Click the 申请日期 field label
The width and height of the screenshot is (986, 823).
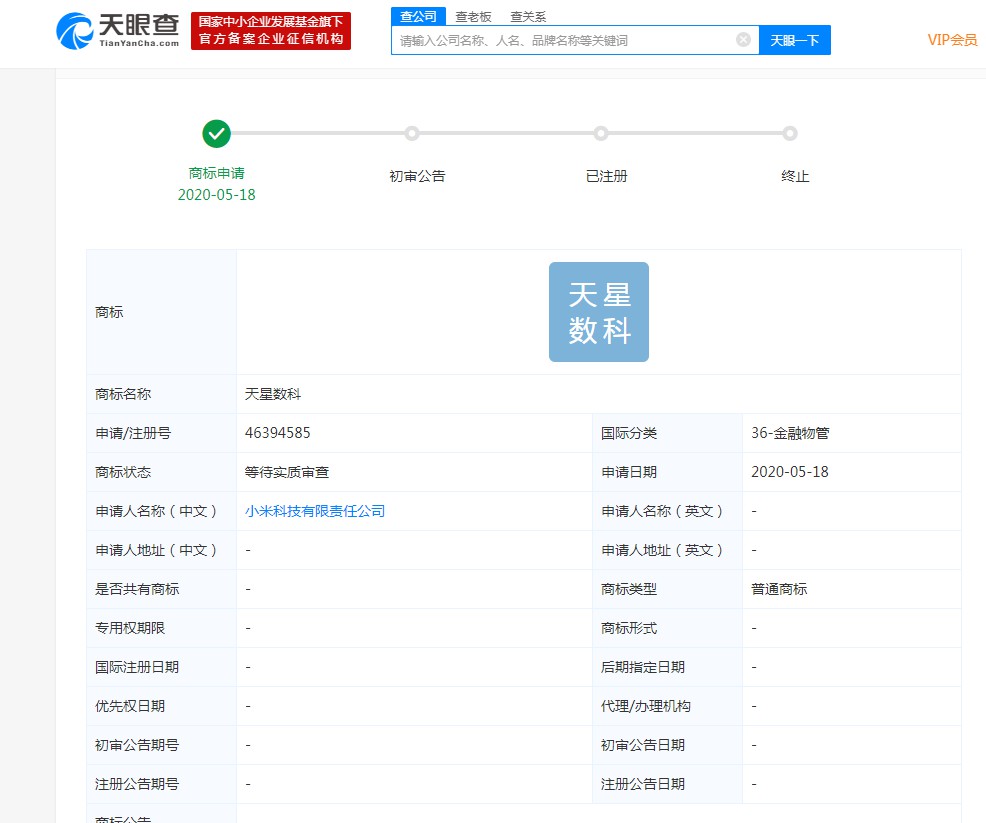(629, 472)
